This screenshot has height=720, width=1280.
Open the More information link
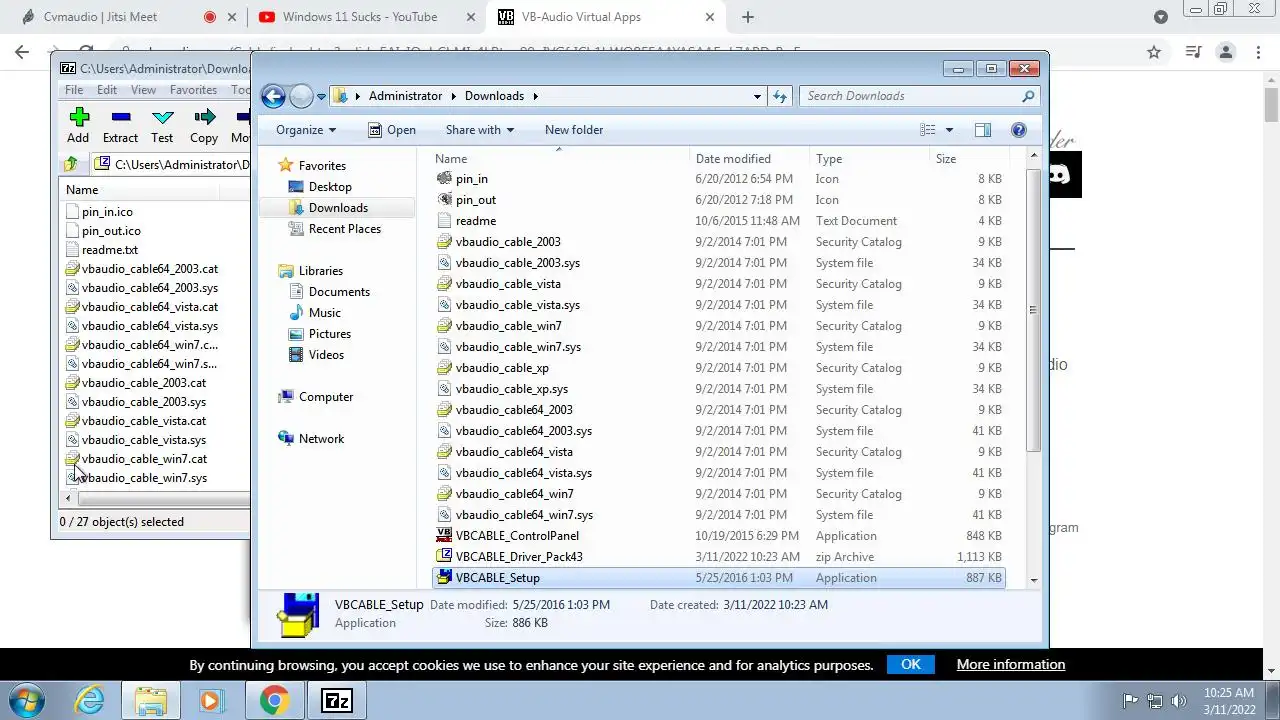click(x=1011, y=664)
